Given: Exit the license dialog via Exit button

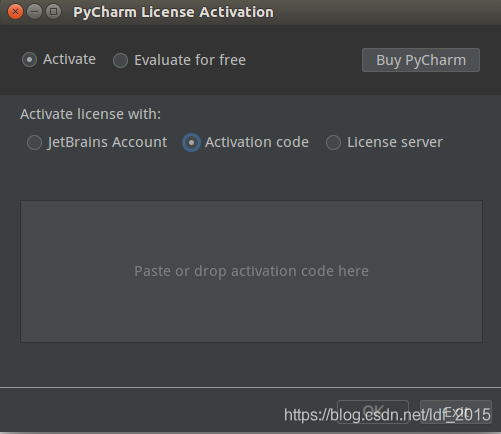Looking at the screenshot, I should (x=456, y=412).
